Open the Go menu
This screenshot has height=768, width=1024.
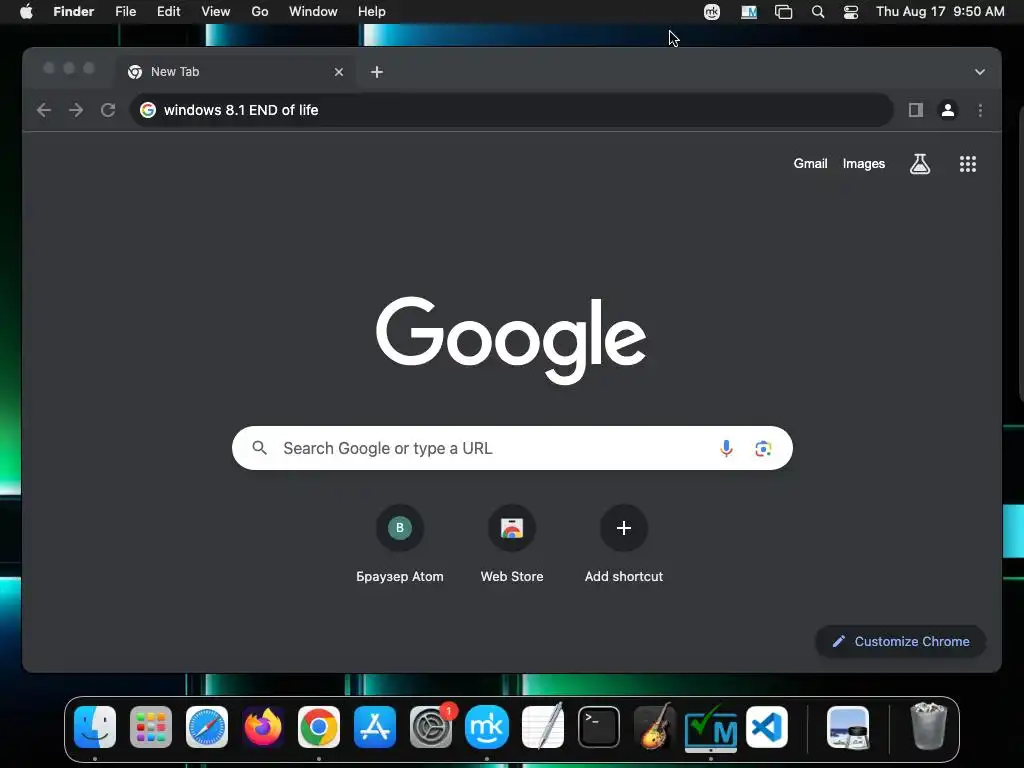(x=260, y=11)
